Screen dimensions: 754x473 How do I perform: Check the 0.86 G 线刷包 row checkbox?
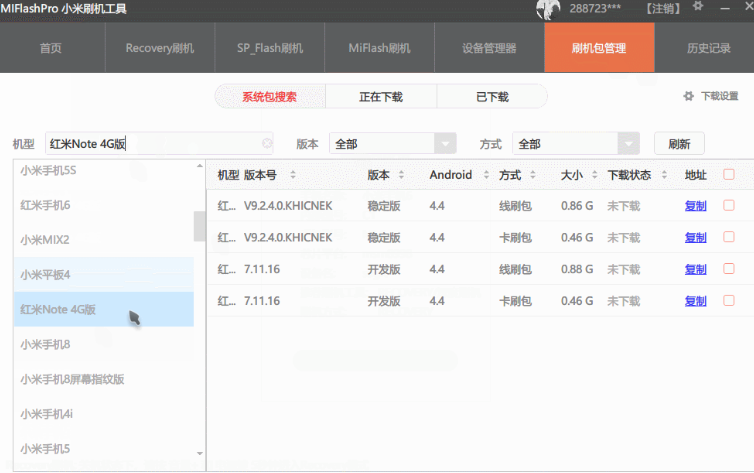[729, 205]
